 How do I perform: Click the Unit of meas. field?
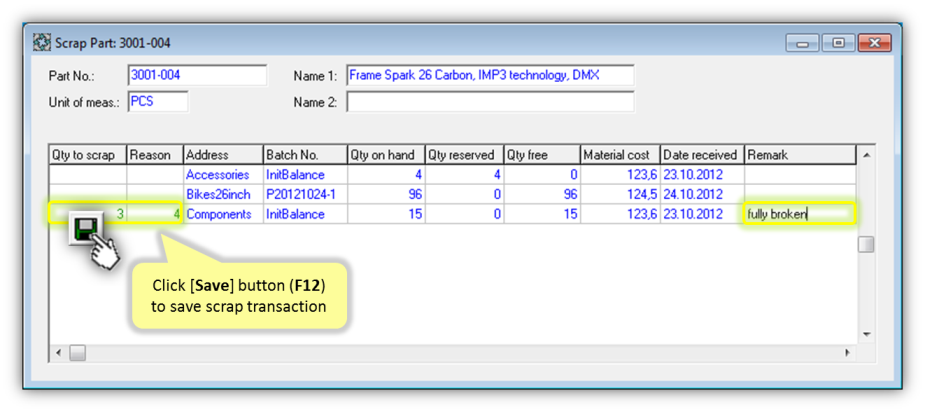coord(158,102)
